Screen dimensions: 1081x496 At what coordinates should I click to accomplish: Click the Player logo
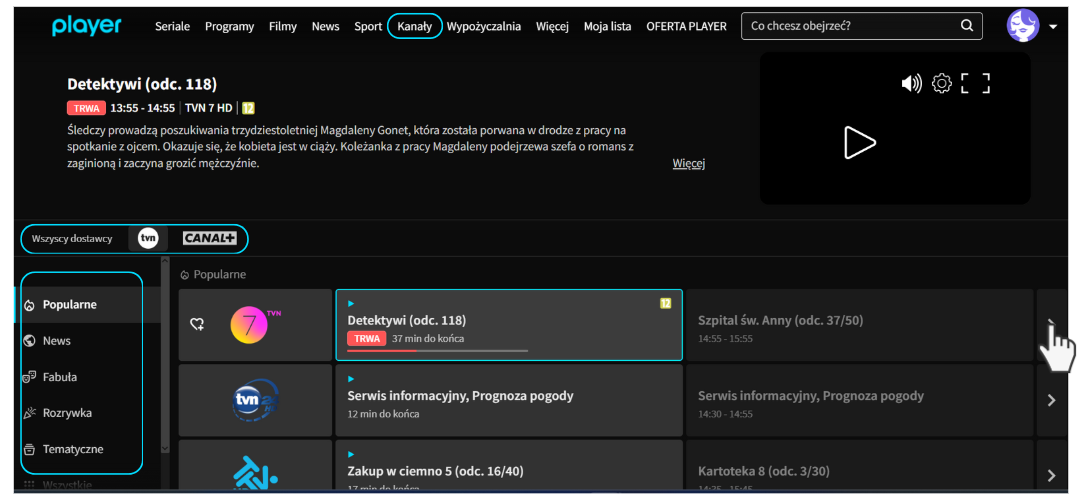pyautogui.click(x=86, y=26)
